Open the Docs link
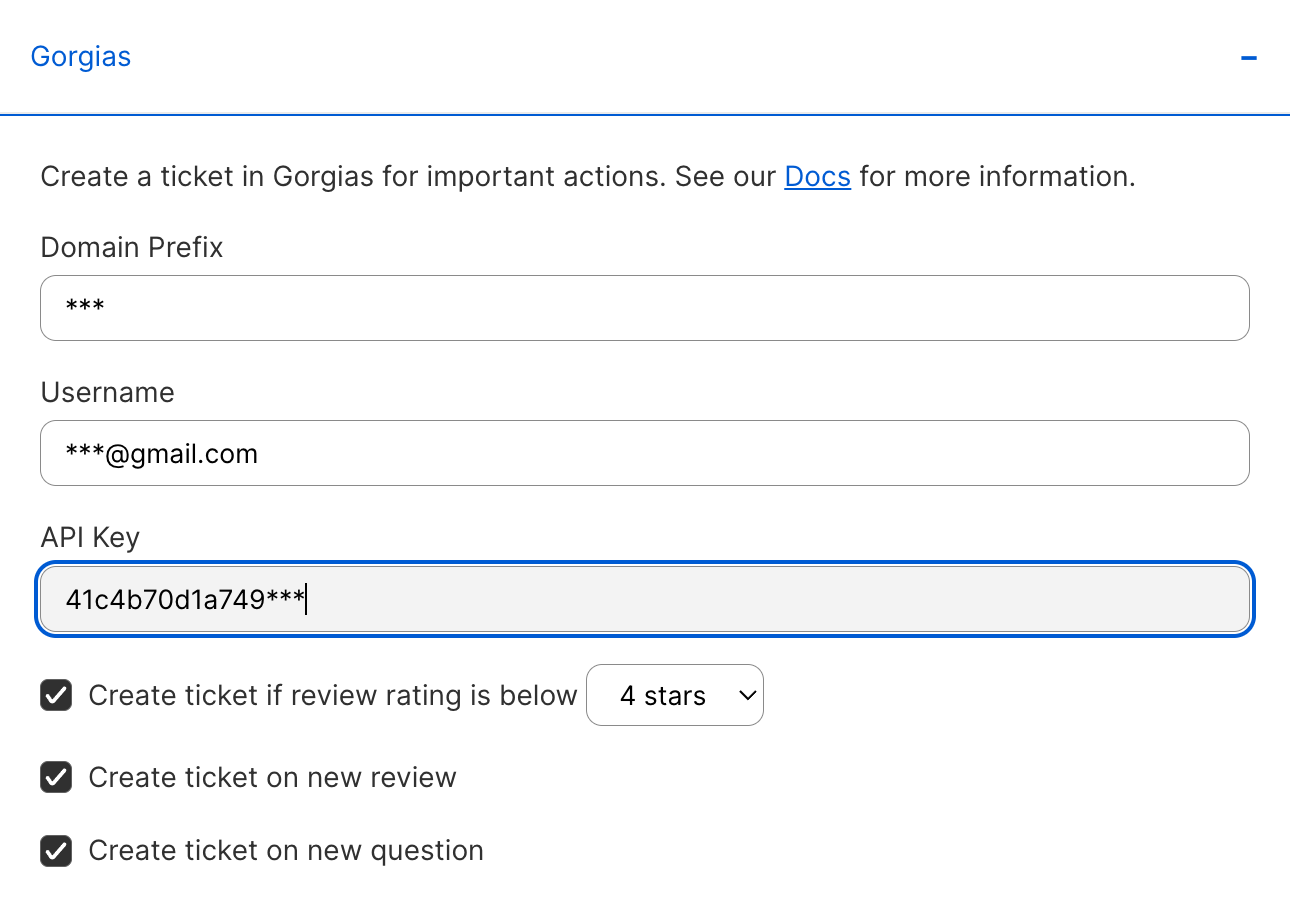This screenshot has width=1290, height=912. click(817, 177)
